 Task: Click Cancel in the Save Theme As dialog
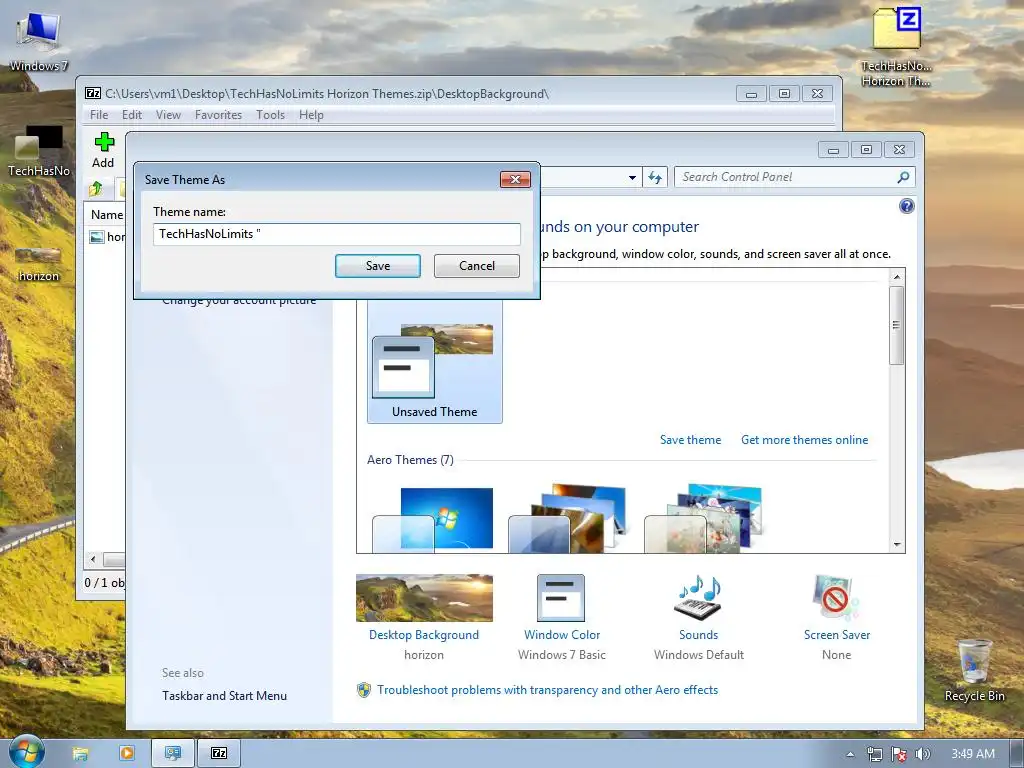click(x=477, y=266)
